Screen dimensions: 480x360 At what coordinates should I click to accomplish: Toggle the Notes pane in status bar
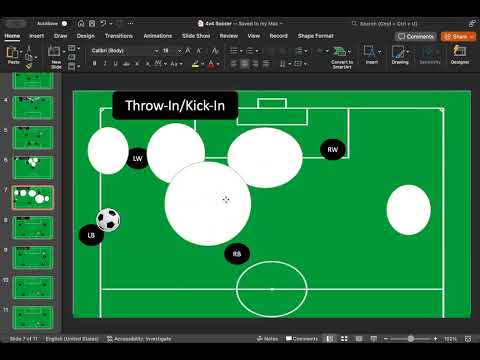coord(267,339)
